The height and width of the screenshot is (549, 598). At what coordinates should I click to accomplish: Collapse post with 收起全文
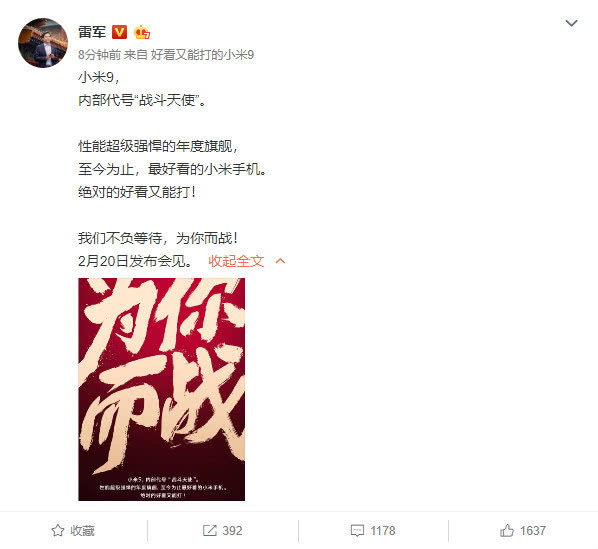tap(236, 261)
